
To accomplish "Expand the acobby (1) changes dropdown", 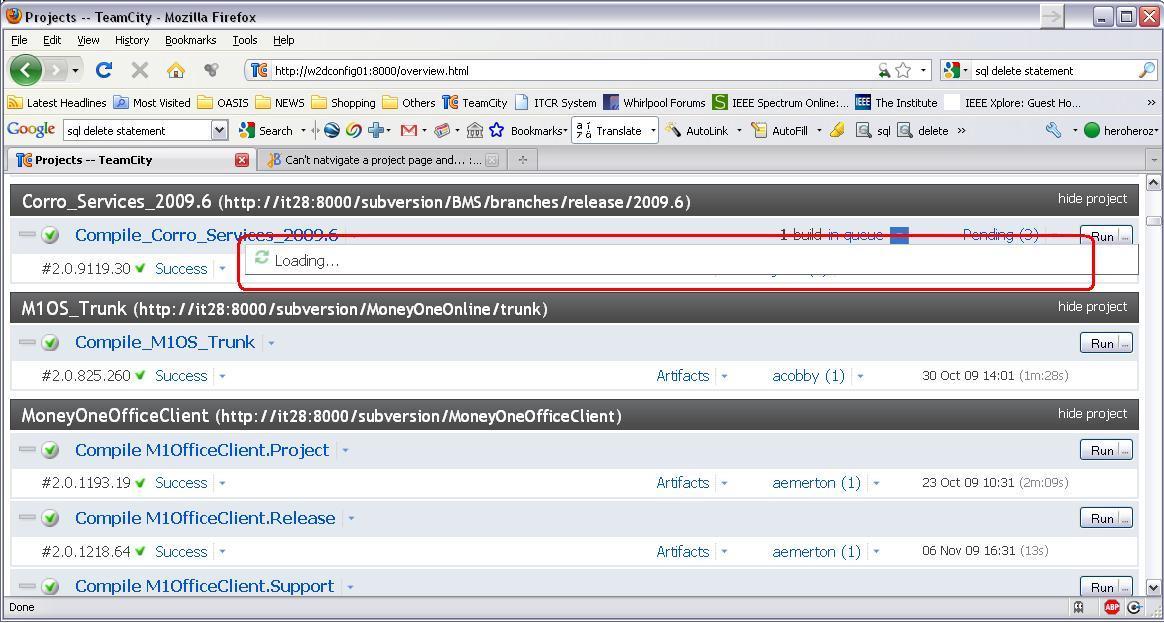I will (860, 376).
